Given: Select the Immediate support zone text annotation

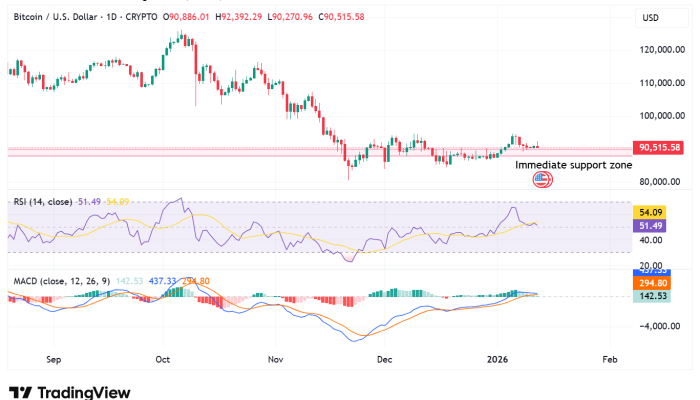Looking at the screenshot, I should click(x=573, y=163).
